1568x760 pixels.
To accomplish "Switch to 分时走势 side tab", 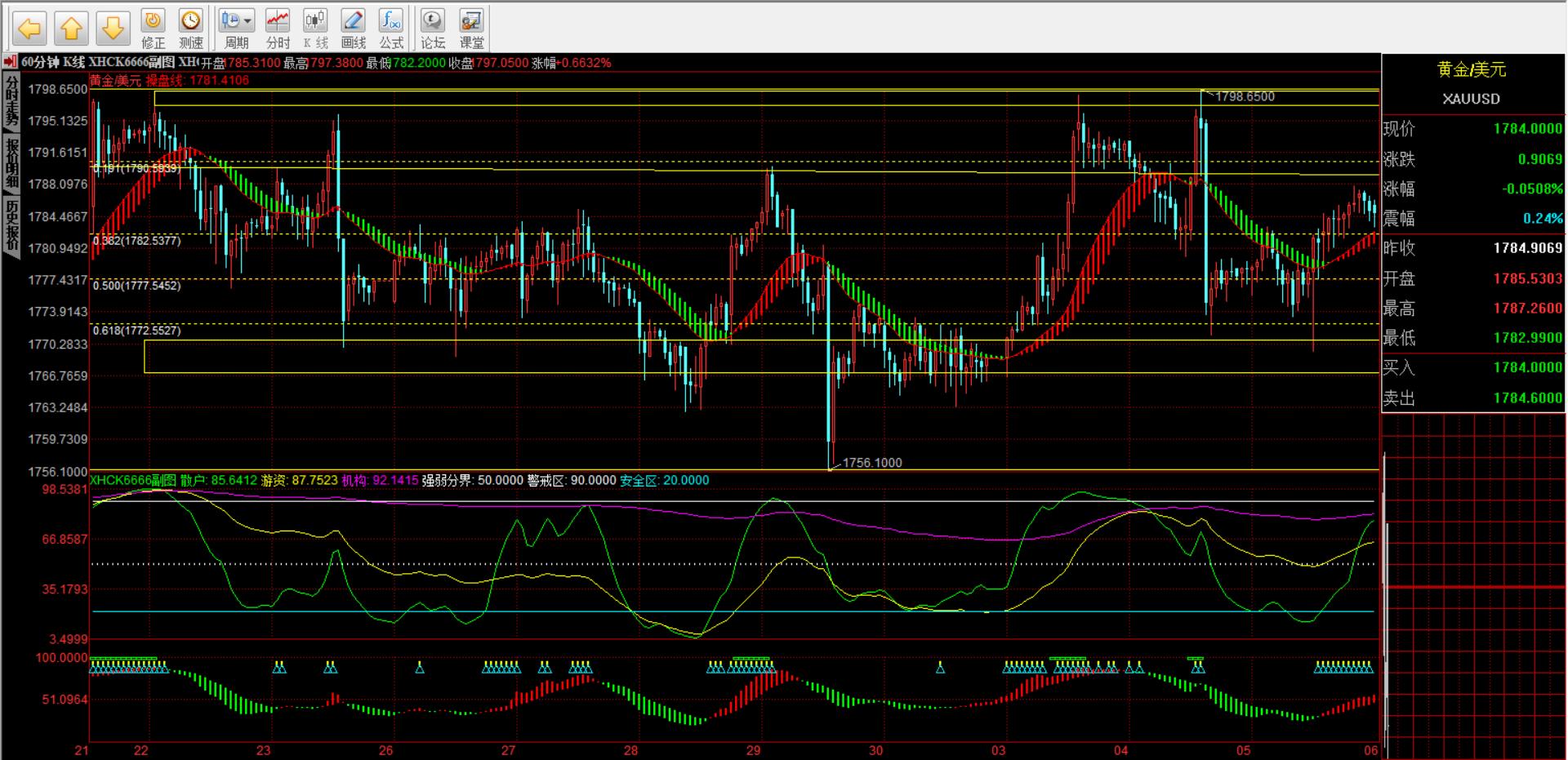I will click(x=11, y=102).
